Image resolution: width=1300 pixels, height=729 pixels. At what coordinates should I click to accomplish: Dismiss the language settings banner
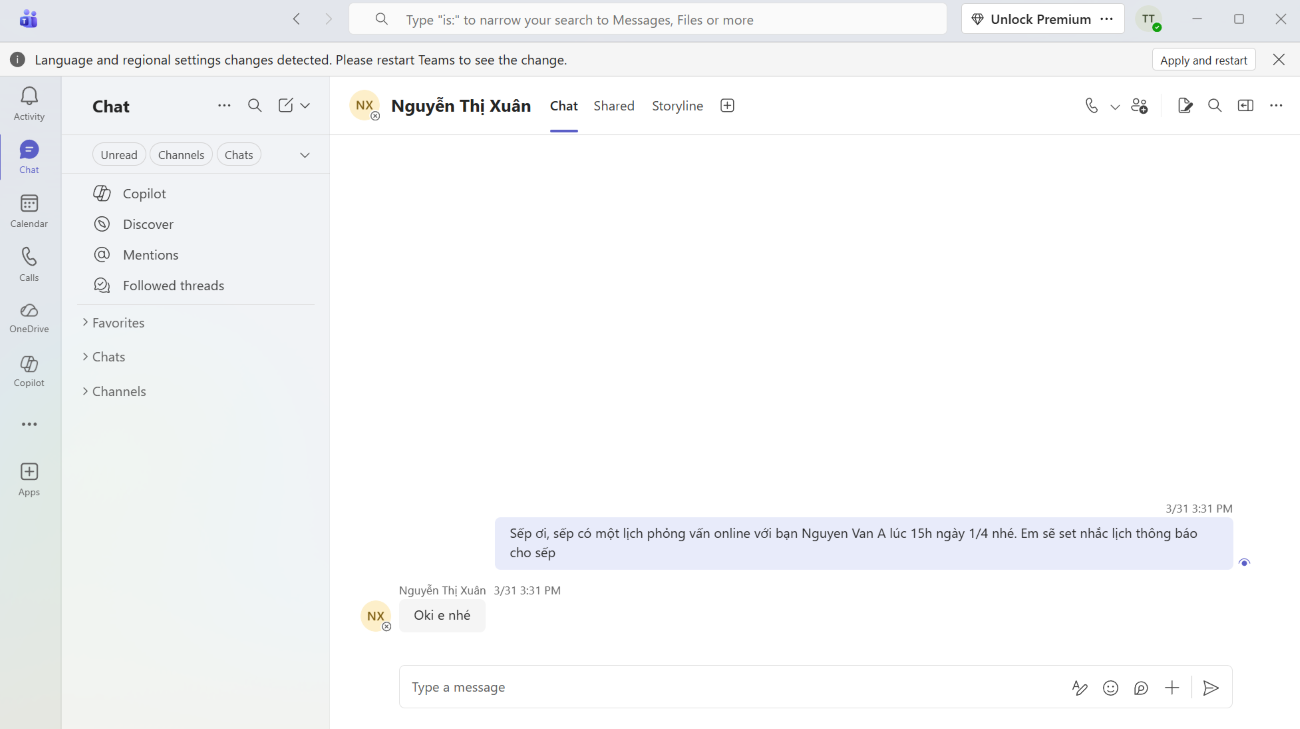pos(1279,60)
